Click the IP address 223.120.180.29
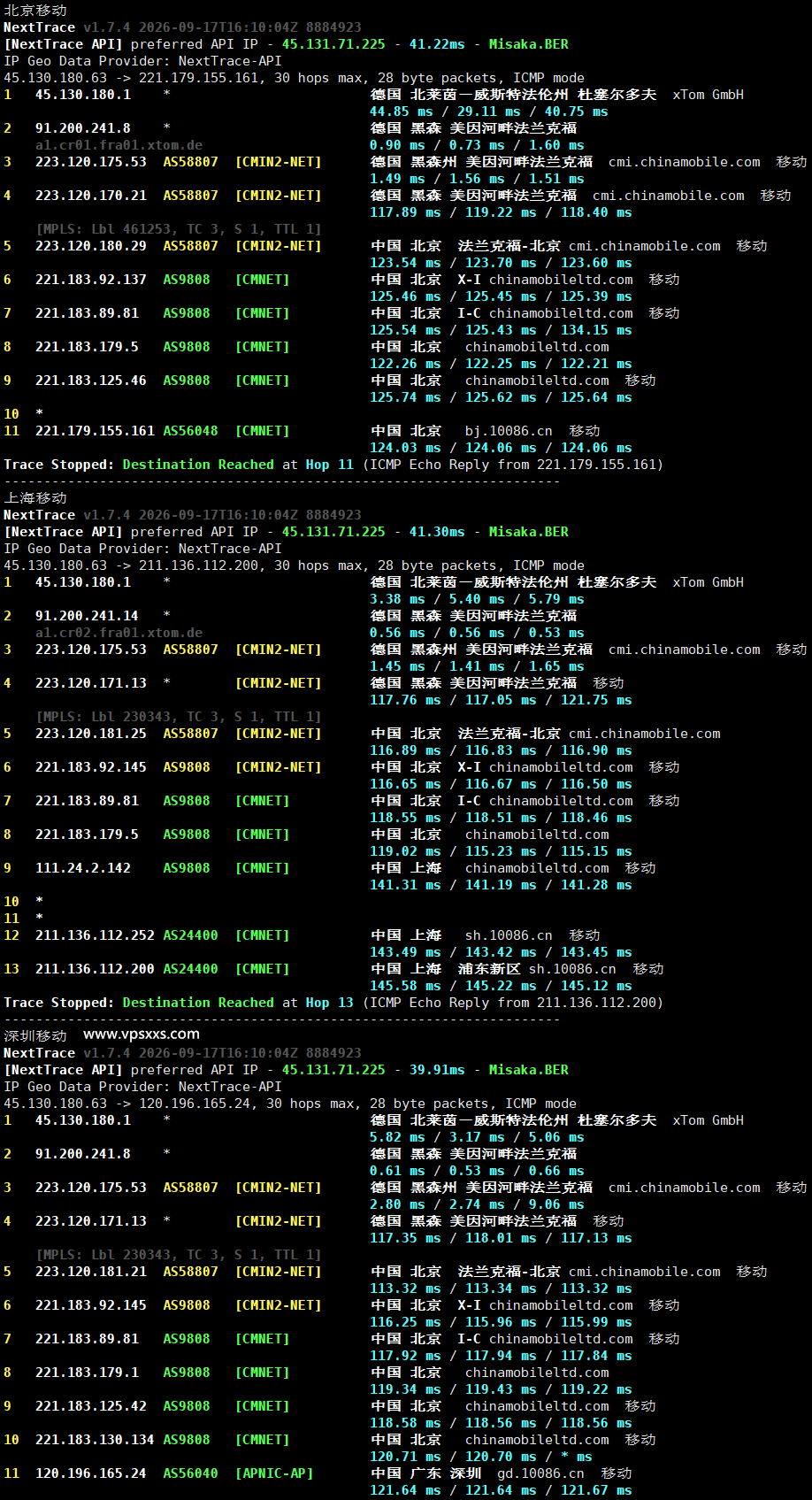The image size is (812, 1500). pos(91,246)
